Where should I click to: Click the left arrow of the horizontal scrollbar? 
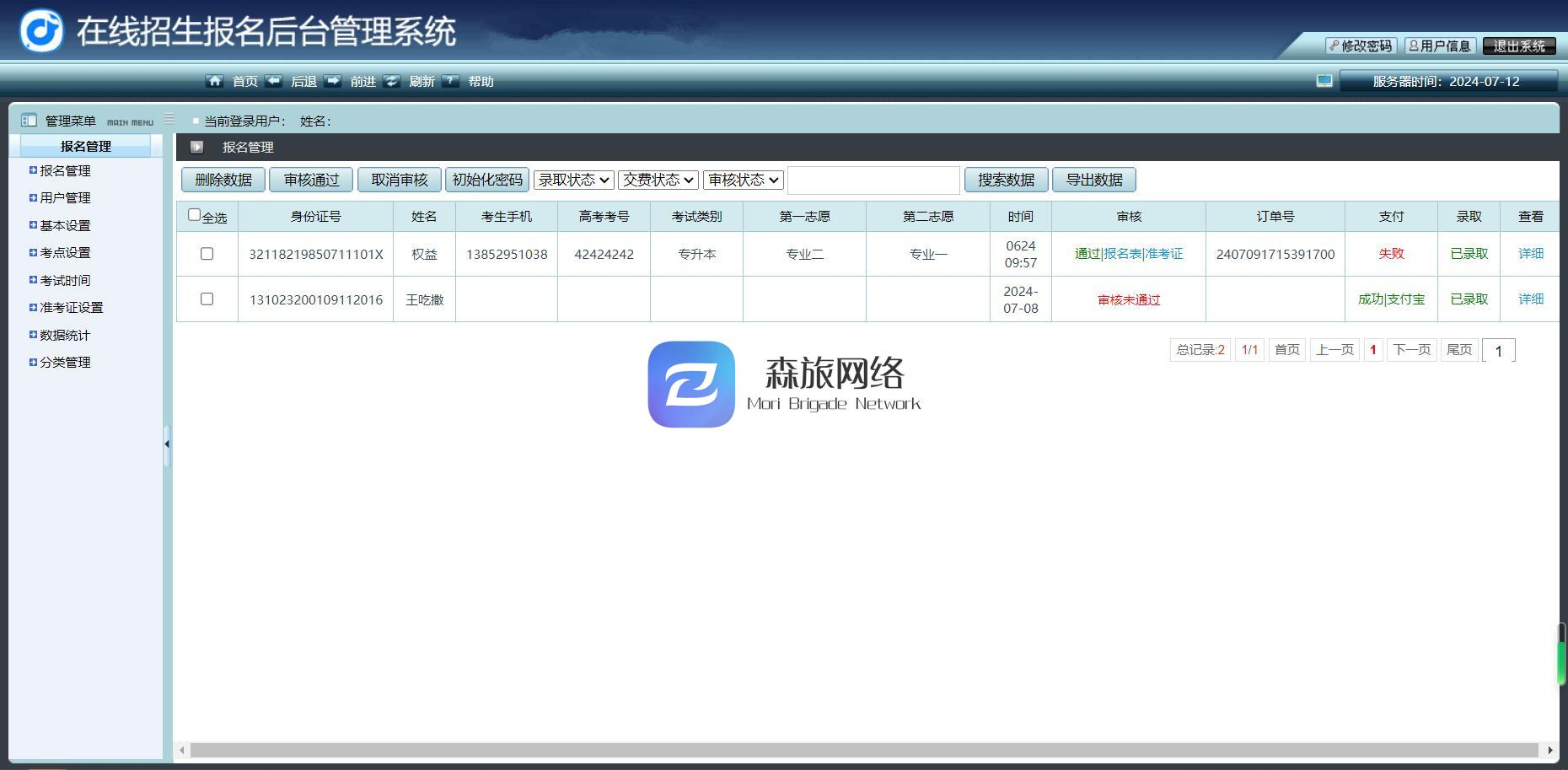click(182, 750)
